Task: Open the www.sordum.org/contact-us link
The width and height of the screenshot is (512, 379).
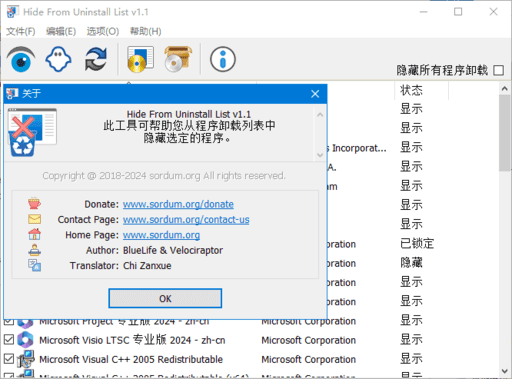Action: pyautogui.click(x=186, y=220)
